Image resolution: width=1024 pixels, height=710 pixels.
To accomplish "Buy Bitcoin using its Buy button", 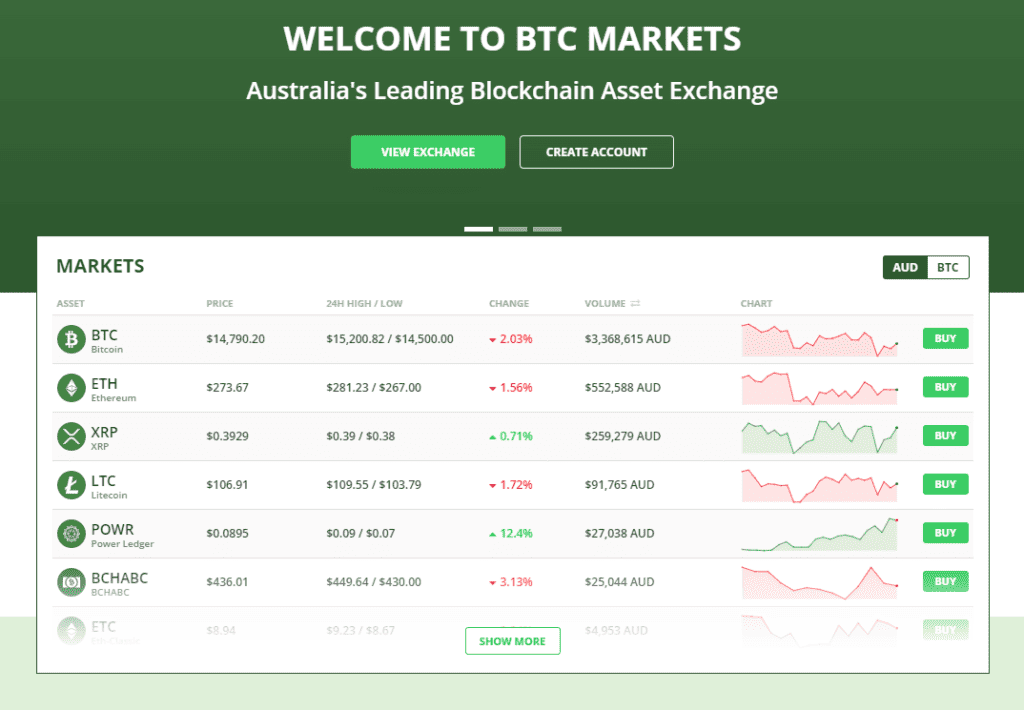I will (x=945, y=339).
